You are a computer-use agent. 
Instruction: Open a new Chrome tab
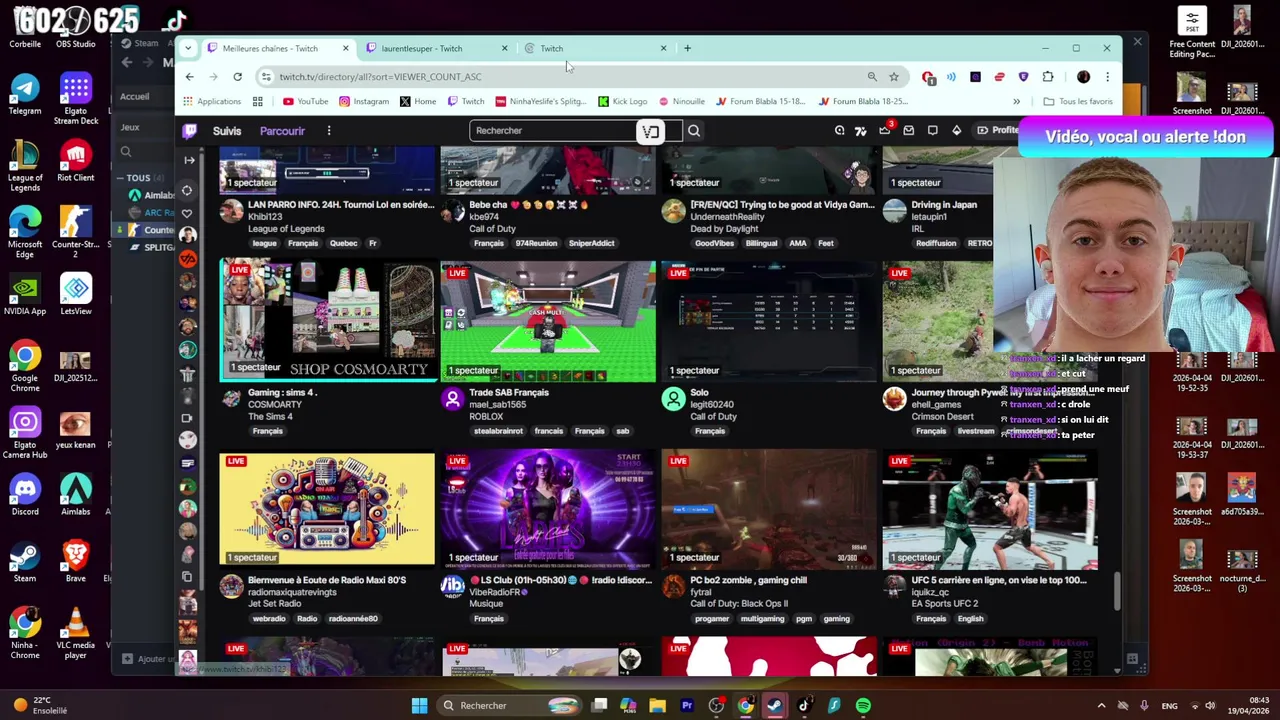click(687, 48)
